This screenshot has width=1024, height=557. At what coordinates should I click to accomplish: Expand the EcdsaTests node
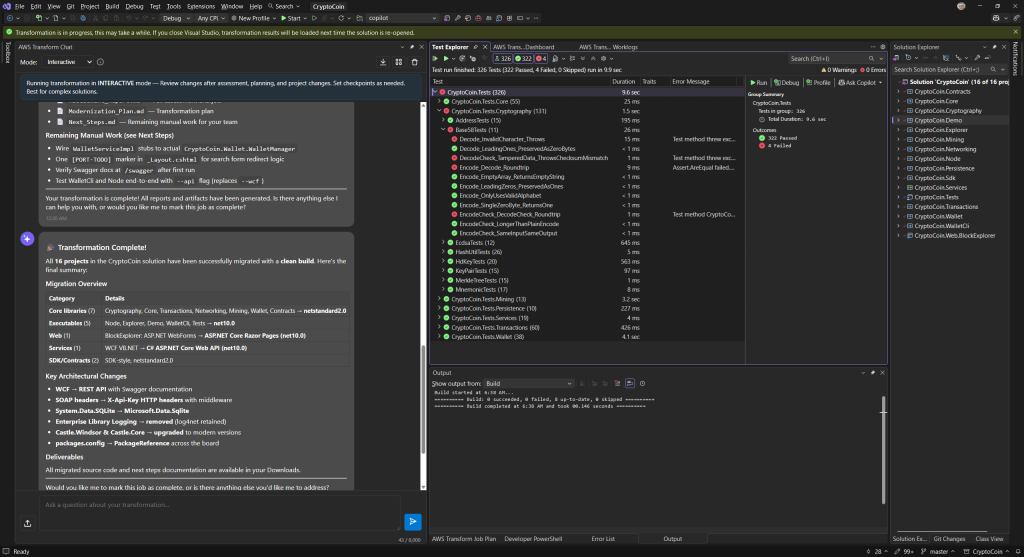[443, 242]
